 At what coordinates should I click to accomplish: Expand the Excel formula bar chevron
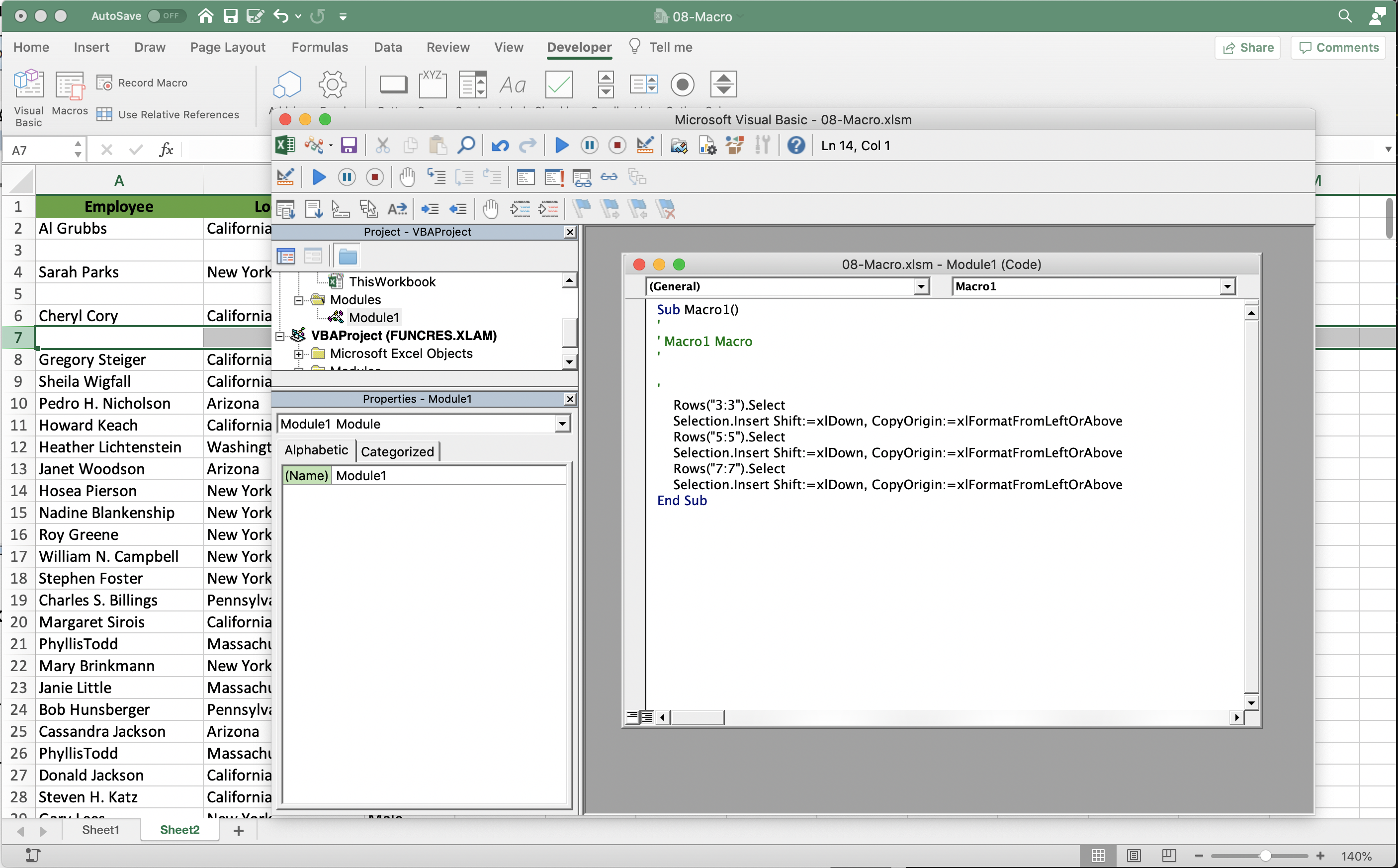tap(1388, 149)
